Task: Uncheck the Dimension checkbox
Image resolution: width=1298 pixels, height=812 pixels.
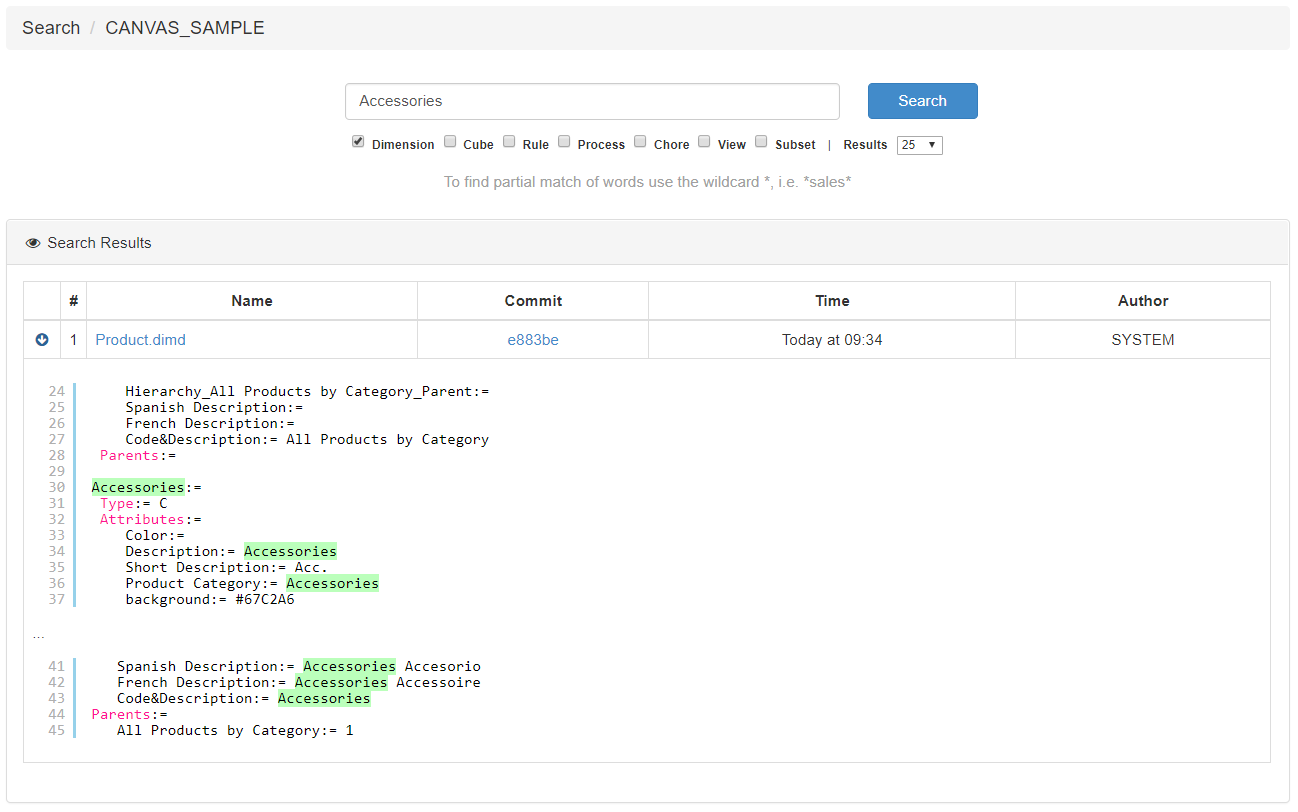Action: click(x=358, y=142)
